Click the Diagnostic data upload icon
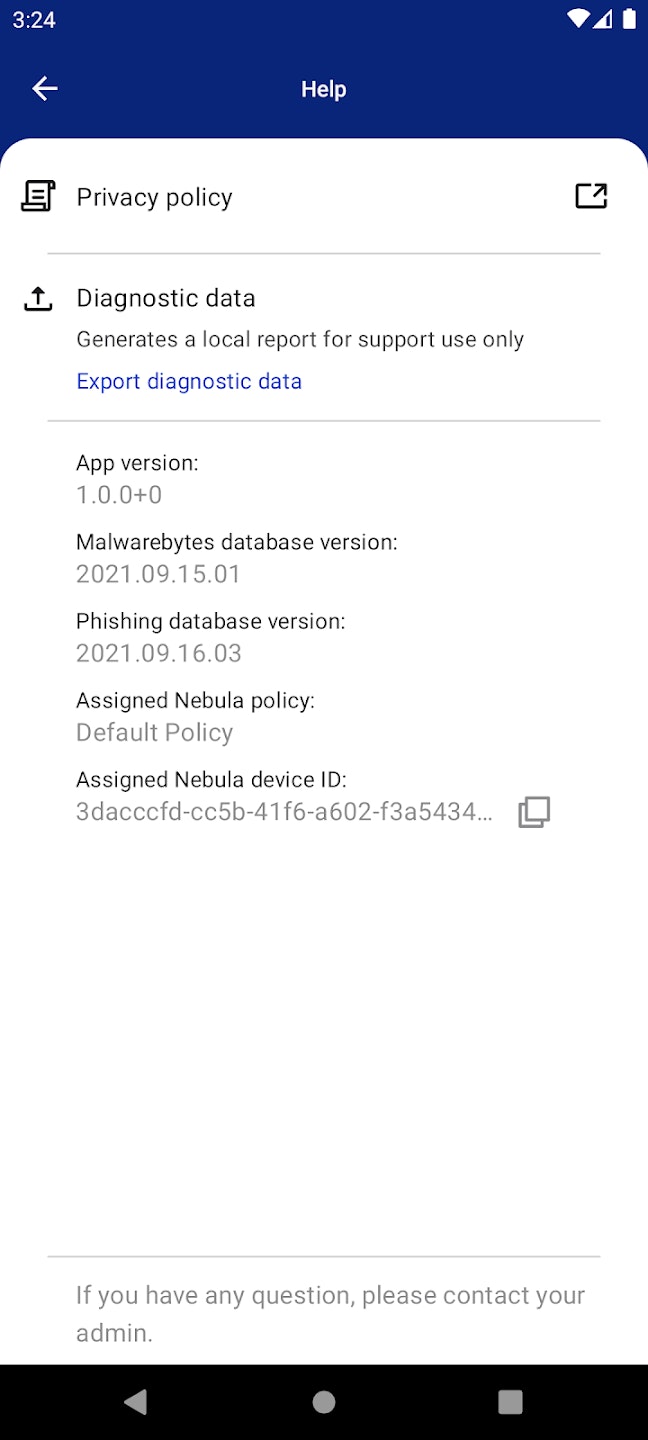The image size is (648, 1440). [x=37, y=298]
